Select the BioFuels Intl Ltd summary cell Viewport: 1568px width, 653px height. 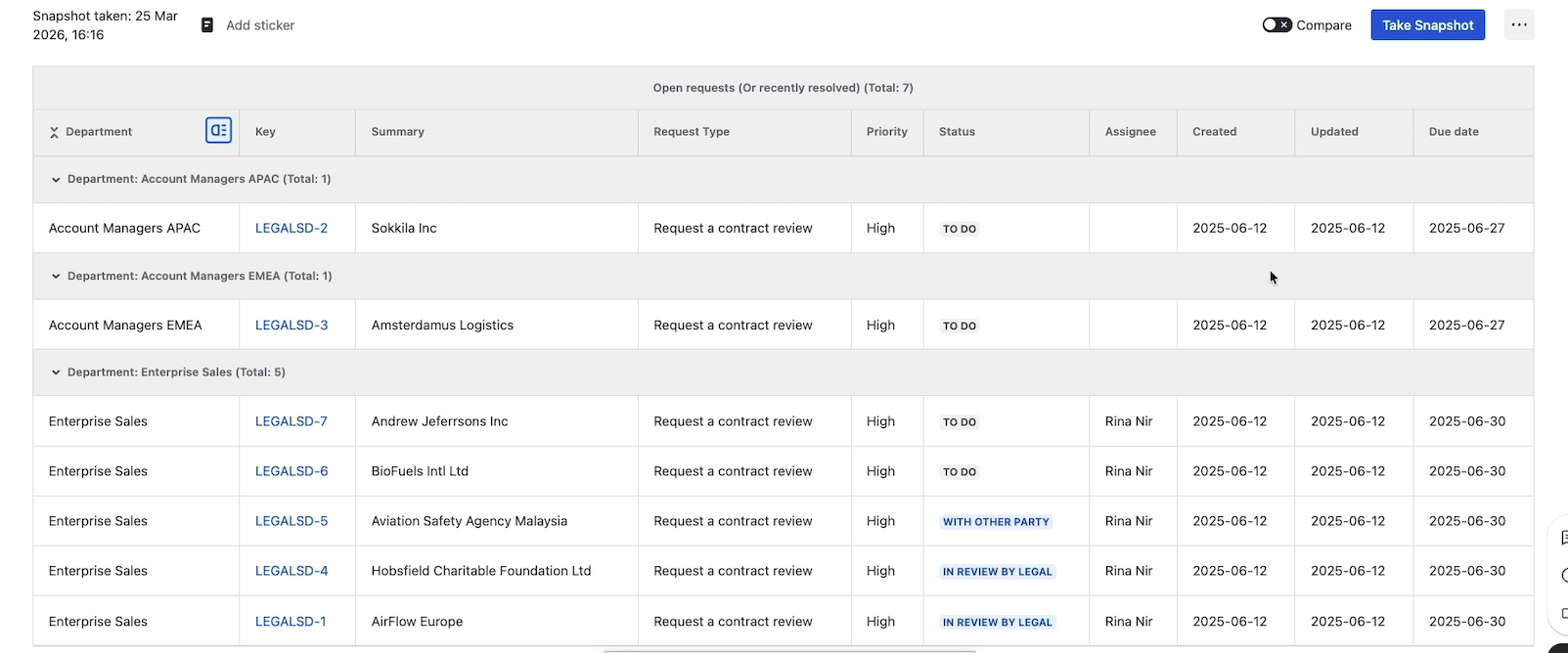pyautogui.click(x=497, y=471)
